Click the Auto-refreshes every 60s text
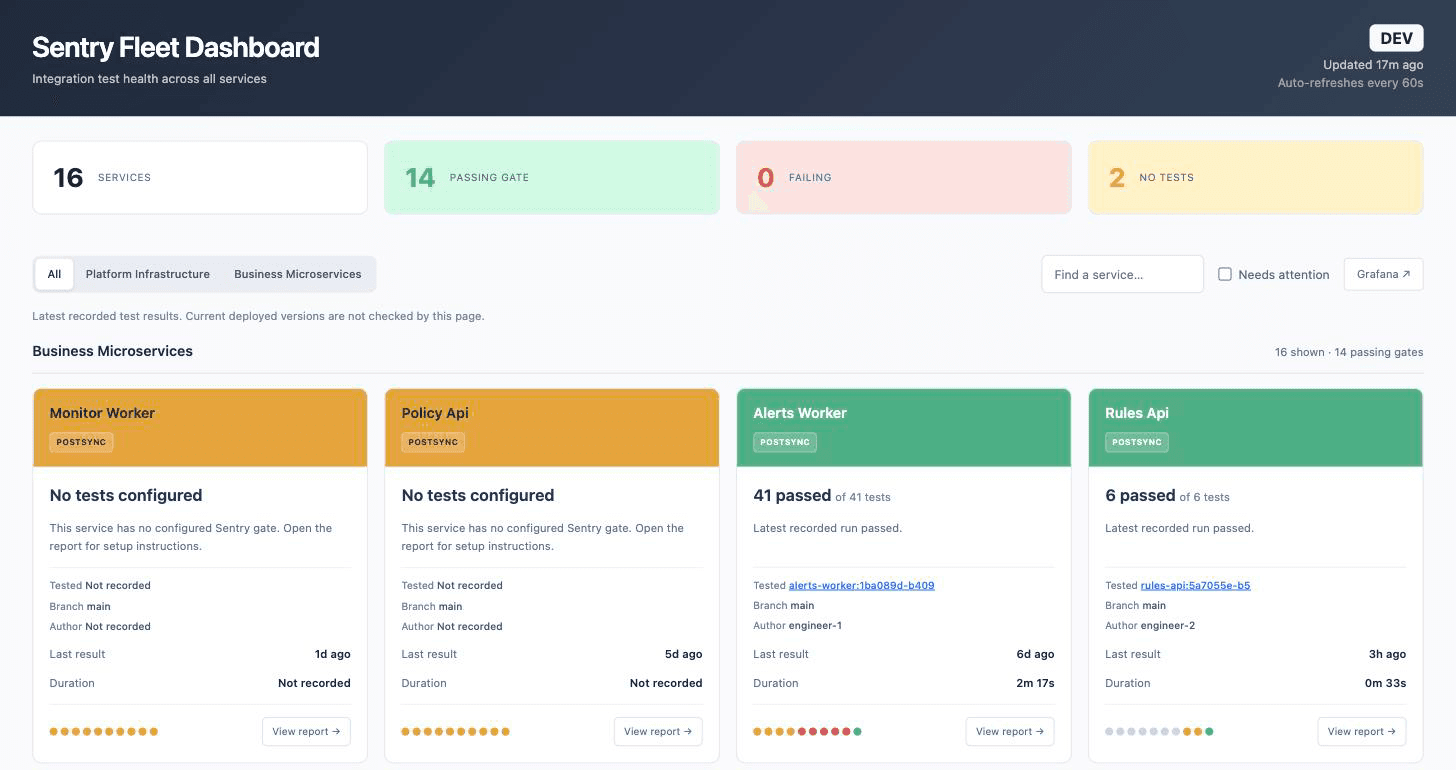The width and height of the screenshot is (1456, 770). point(1351,83)
